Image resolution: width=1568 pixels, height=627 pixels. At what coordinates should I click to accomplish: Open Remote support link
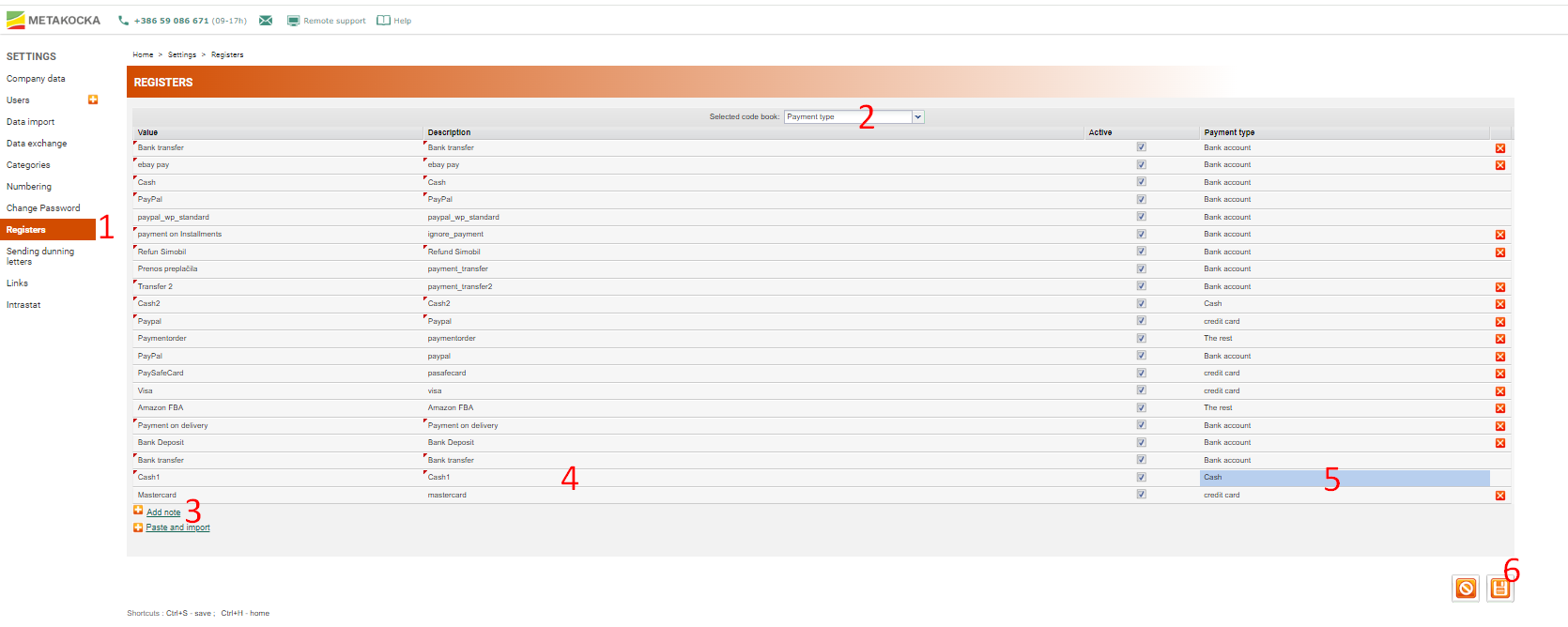click(x=334, y=21)
